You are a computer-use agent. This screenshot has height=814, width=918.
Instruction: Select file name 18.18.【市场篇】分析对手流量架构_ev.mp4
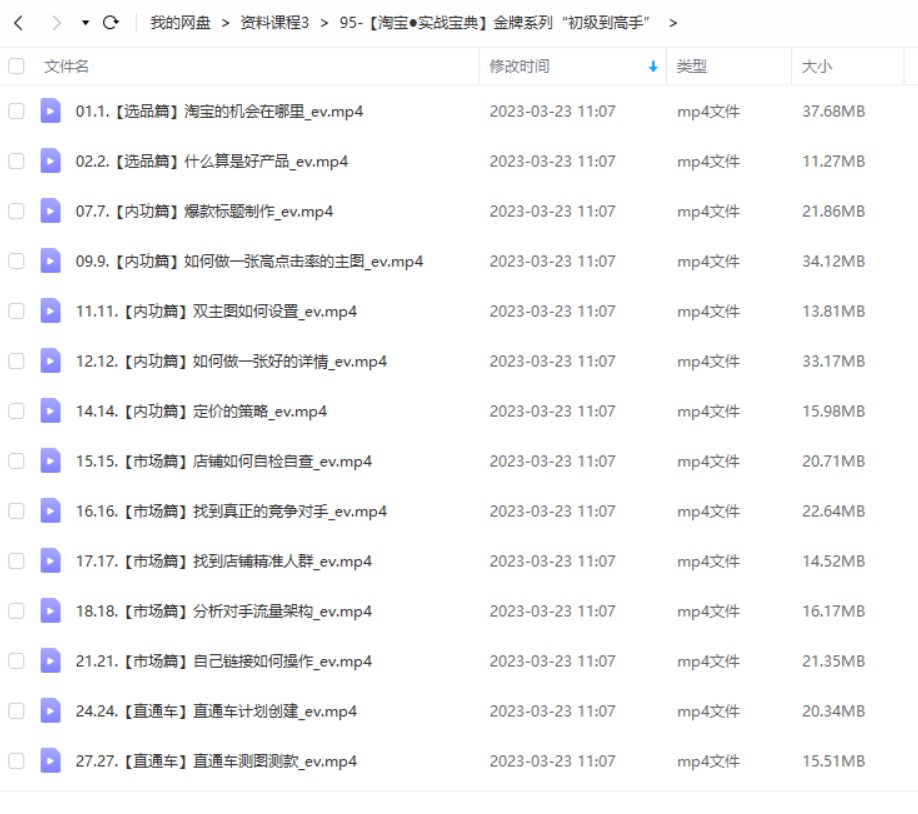click(224, 611)
